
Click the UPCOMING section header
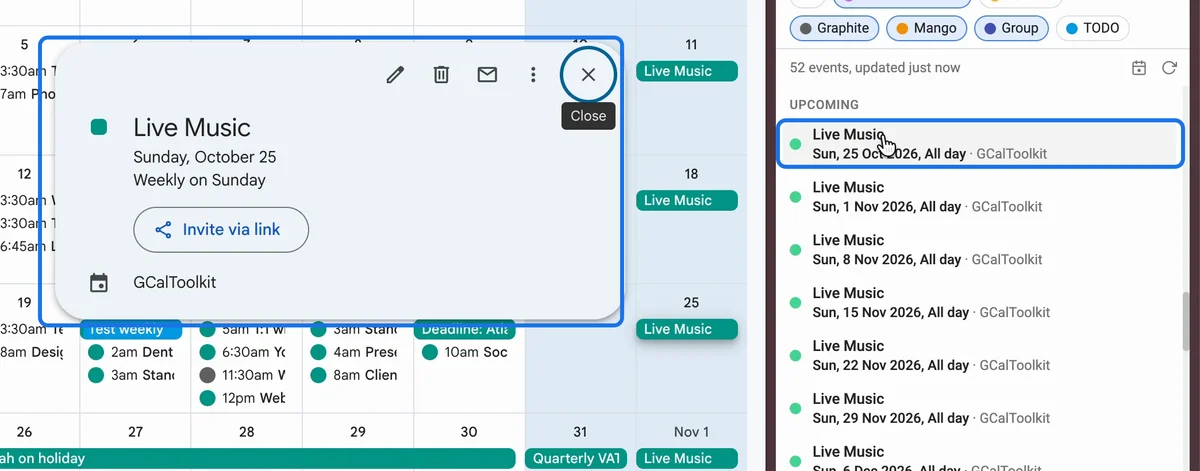pos(824,104)
